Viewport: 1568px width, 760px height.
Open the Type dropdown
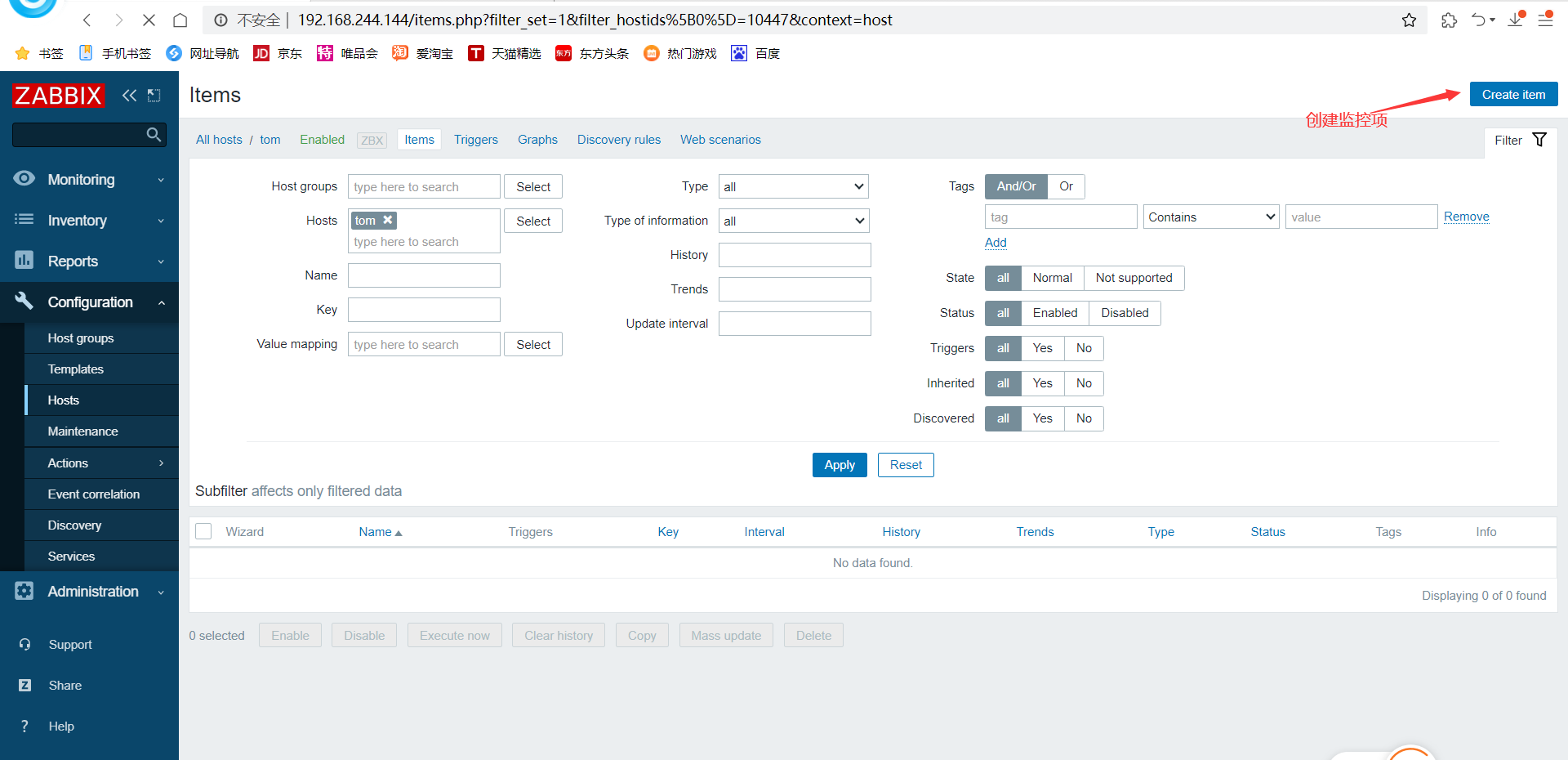tap(794, 186)
